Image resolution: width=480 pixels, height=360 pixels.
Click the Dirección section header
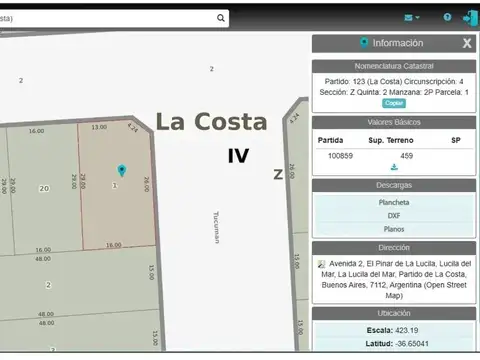[394, 248]
